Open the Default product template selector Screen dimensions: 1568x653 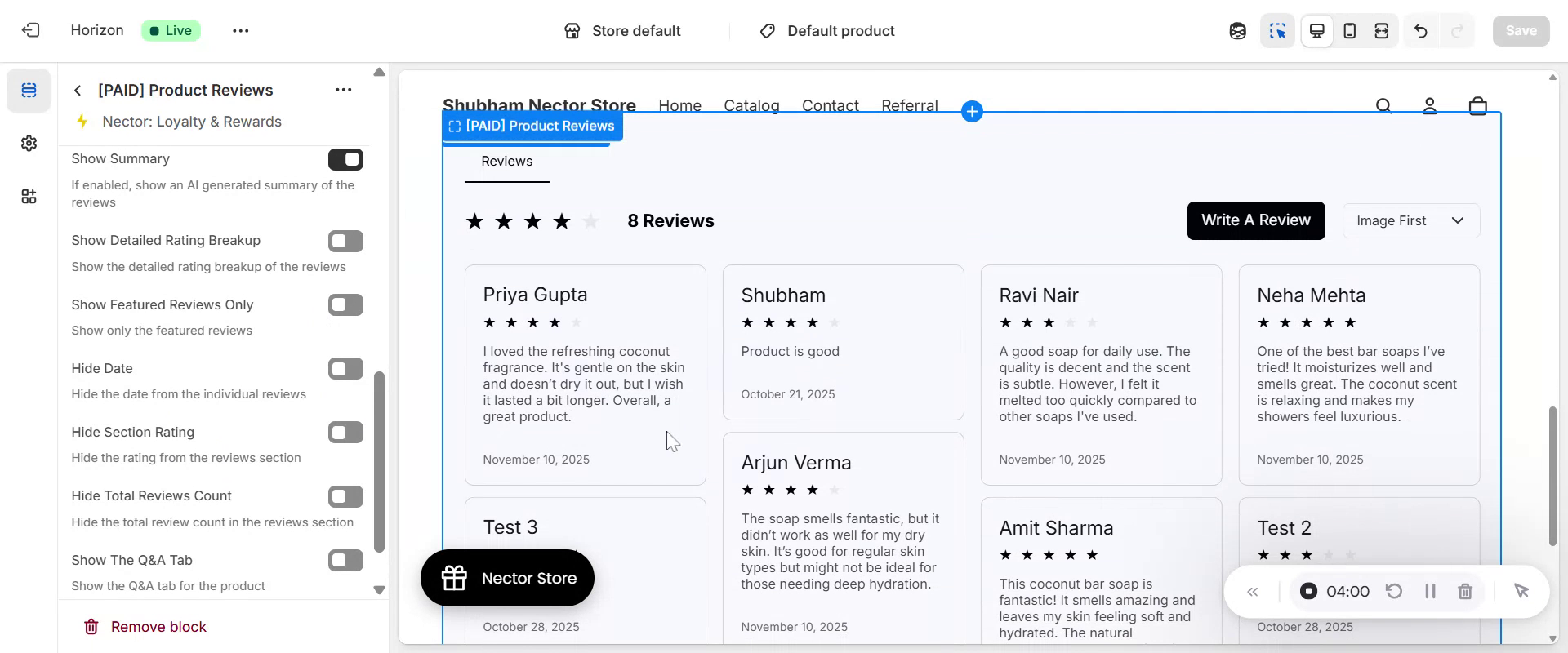(x=827, y=31)
